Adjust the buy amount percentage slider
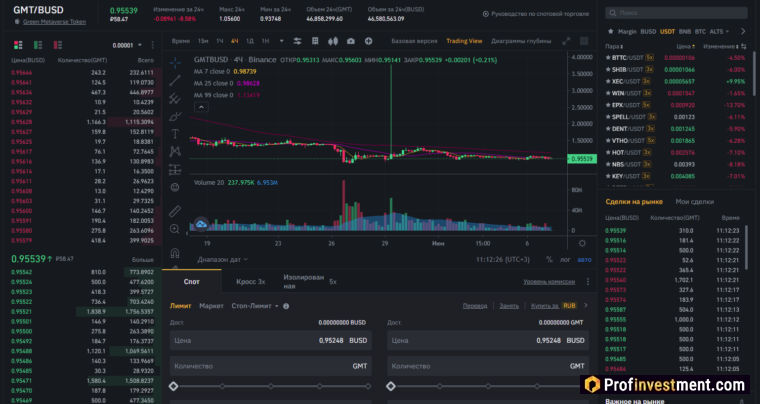The height and width of the screenshot is (404, 760). (270, 386)
